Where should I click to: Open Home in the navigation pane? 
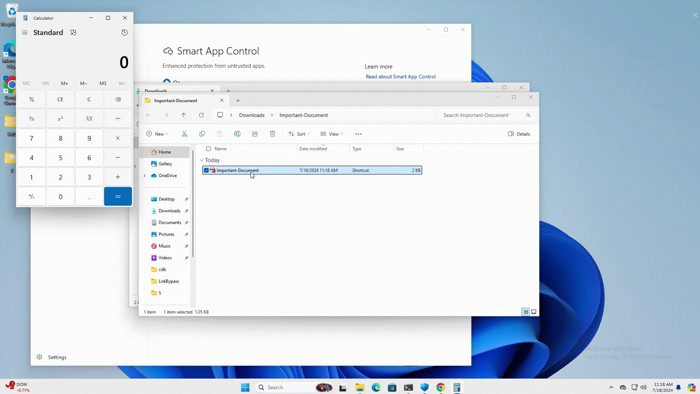coord(165,152)
